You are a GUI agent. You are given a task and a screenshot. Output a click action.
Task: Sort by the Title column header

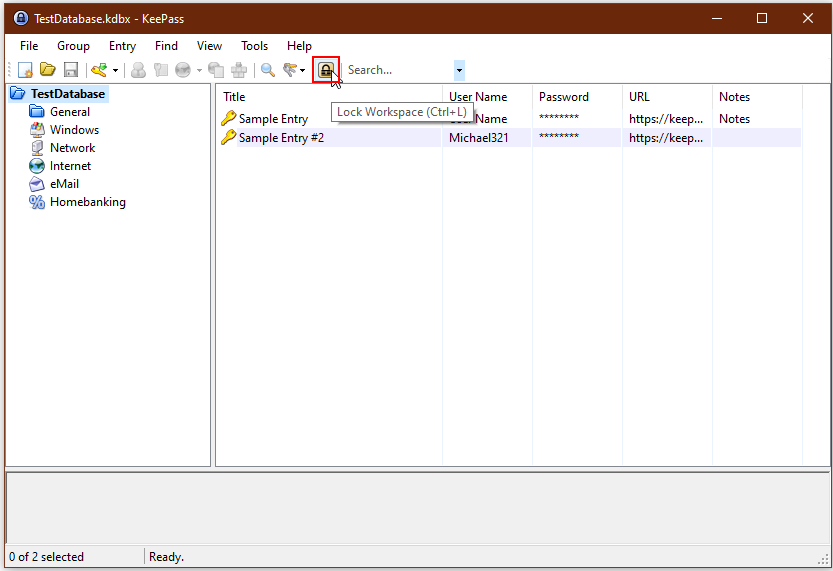pyautogui.click(x=329, y=97)
